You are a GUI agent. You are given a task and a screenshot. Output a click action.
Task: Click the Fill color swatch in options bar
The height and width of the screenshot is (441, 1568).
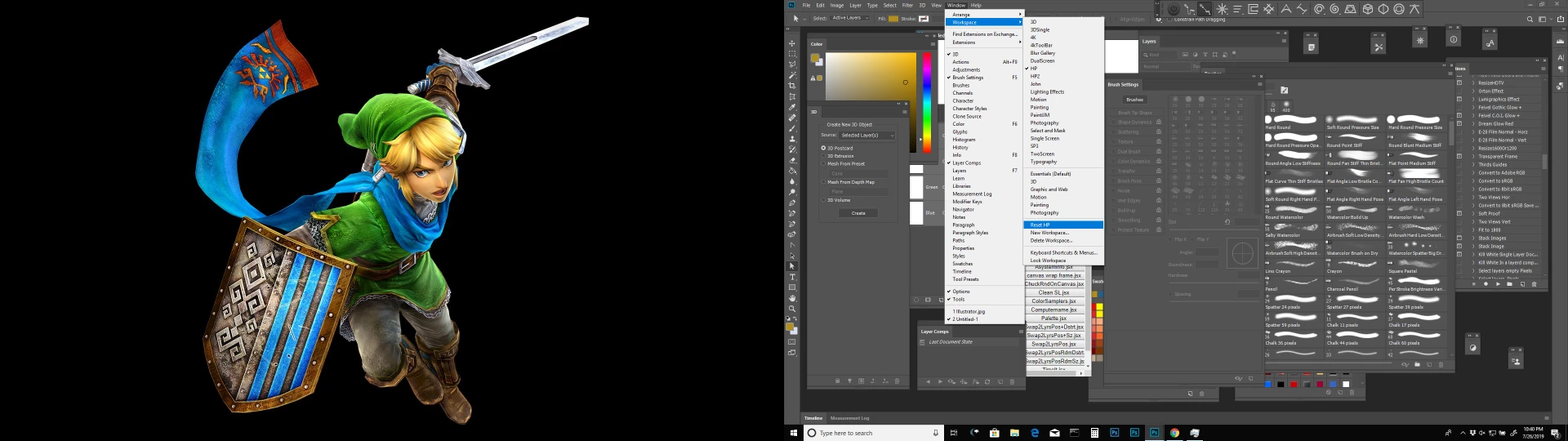[x=893, y=18]
